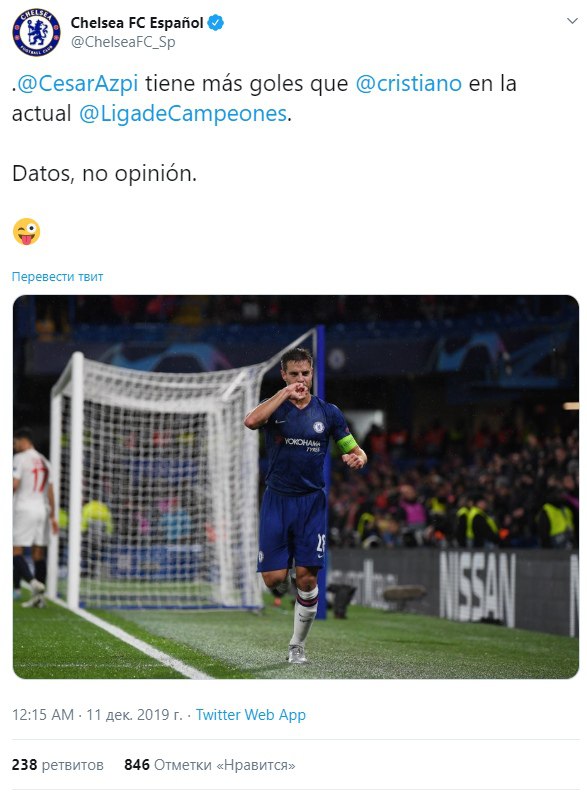Open the @cristiano mention link

coord(409,83)
